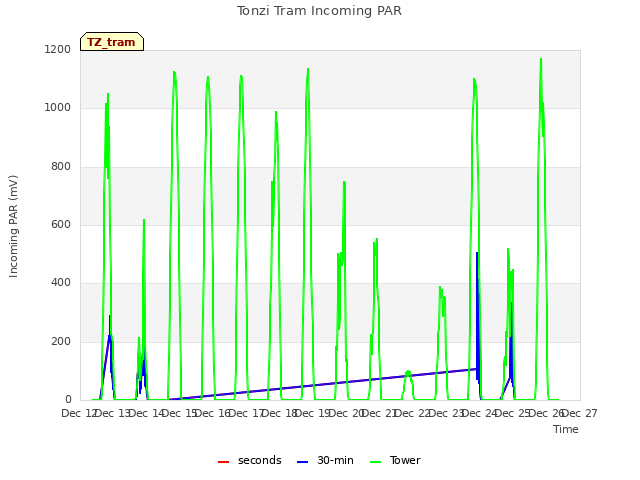Click the Dec 25 x-axis tick label
The image size is (640, 480).
pyautogui.click(x=513, y=413)
